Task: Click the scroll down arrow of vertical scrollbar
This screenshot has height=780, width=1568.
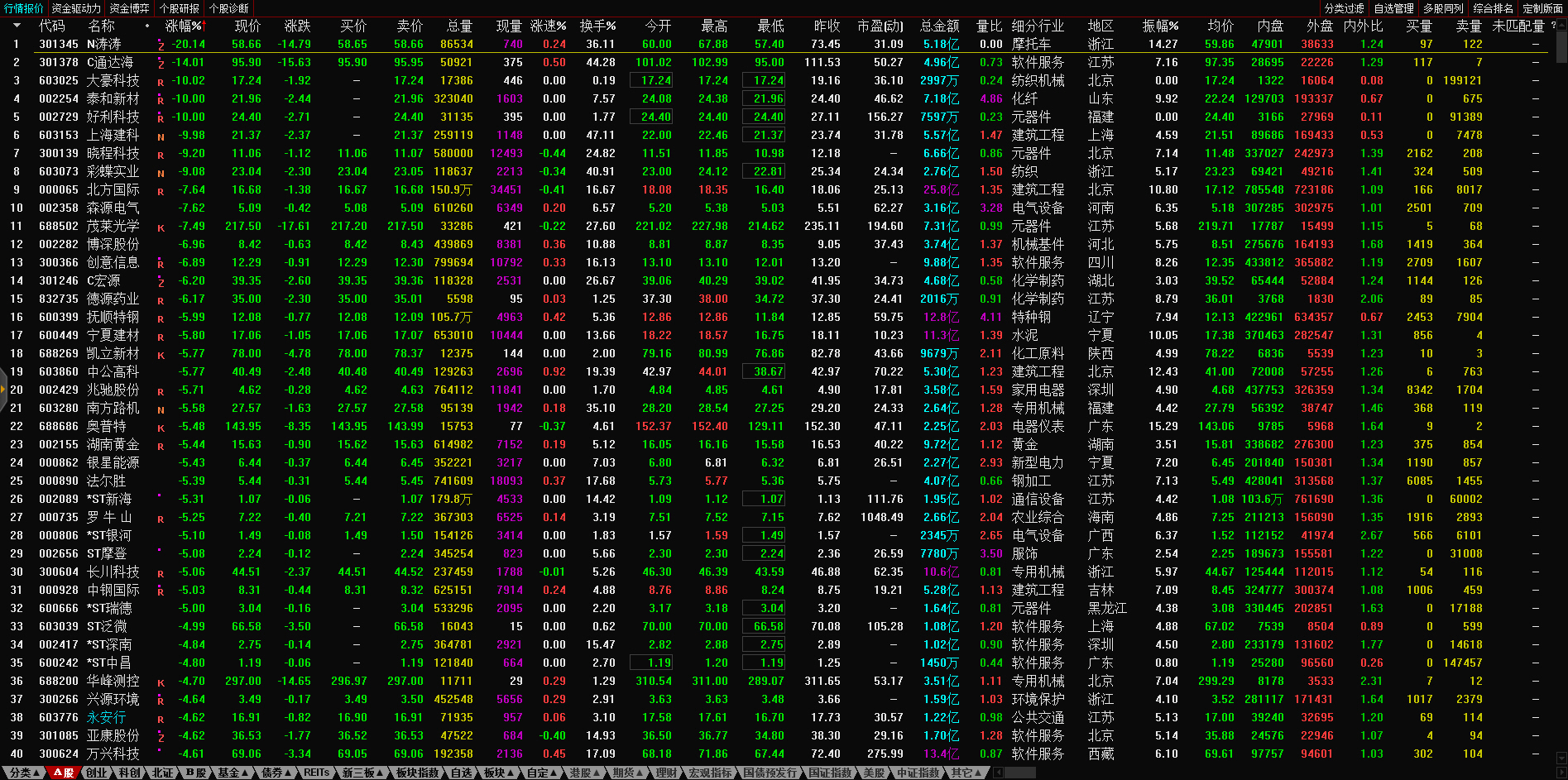Action: coord(1561,758)
